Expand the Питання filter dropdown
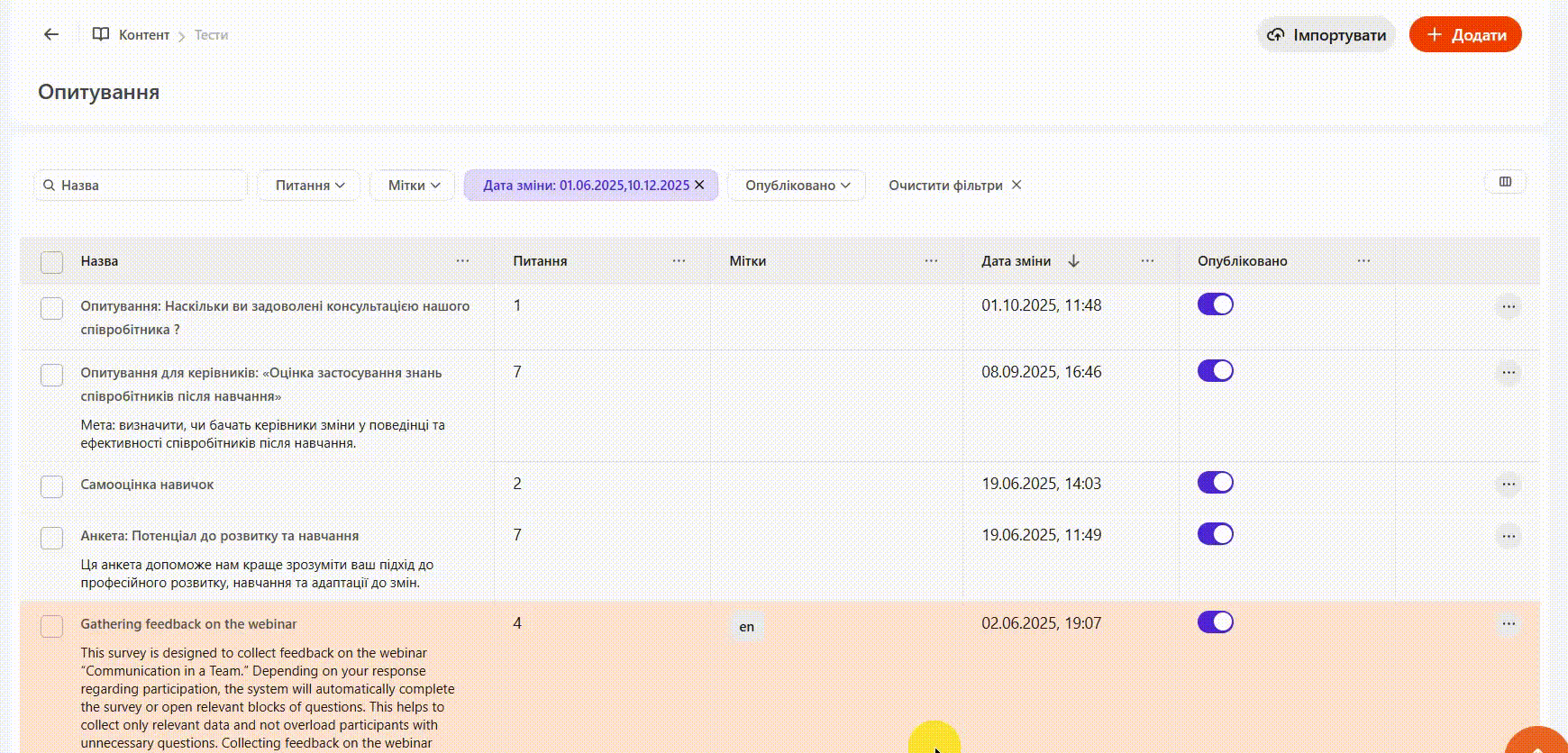Screen dimensions: 1568x753 309,186
